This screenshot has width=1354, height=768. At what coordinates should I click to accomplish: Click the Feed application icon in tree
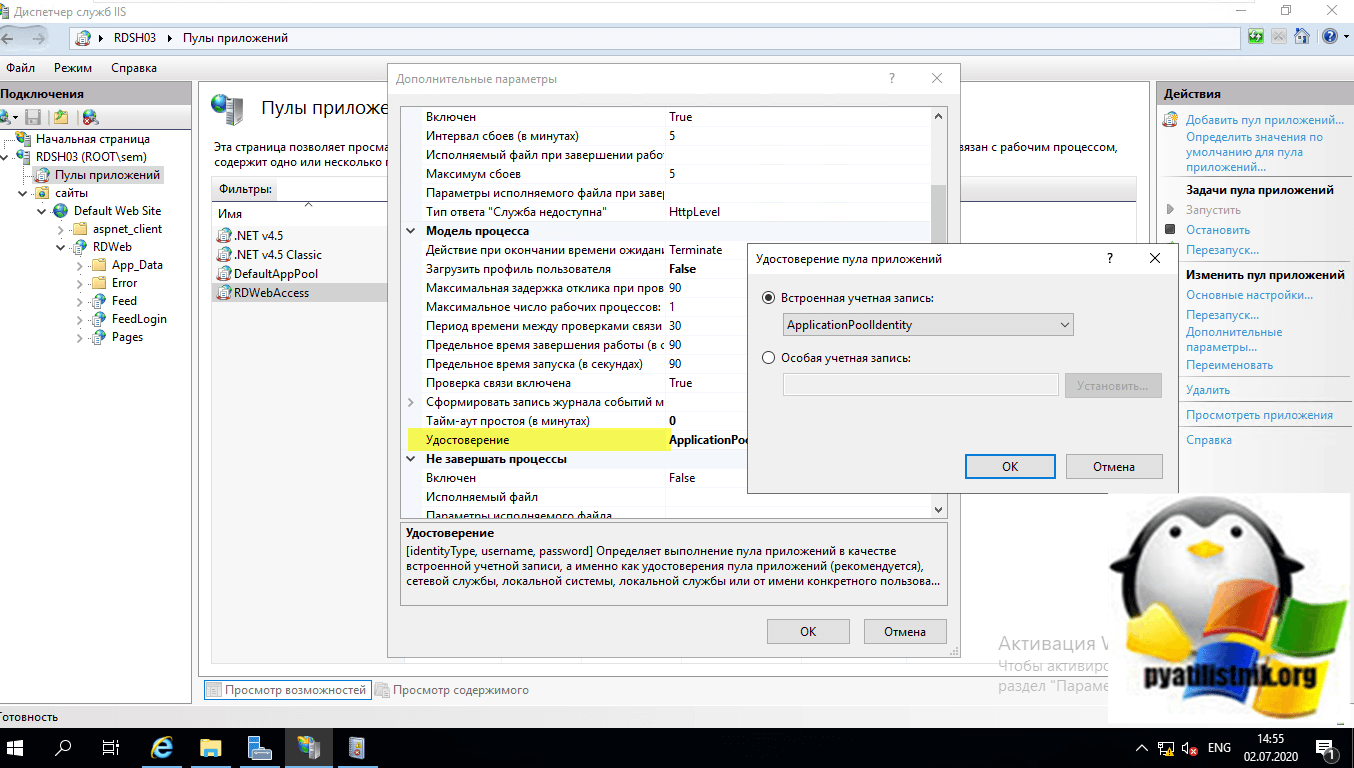[x=98, y=301]
